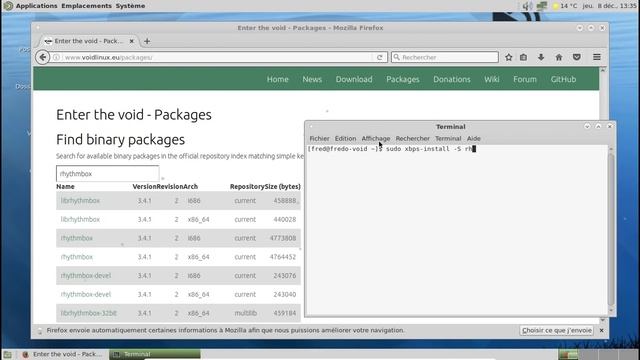Open the Emplacements menu

(86, 6)
